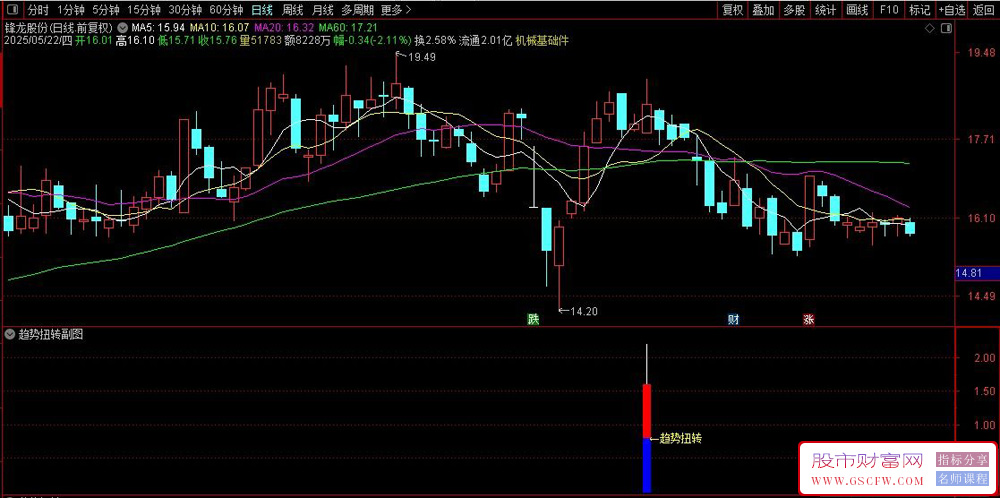Click the 机械基础件 industry link

(x=543, y=40)
